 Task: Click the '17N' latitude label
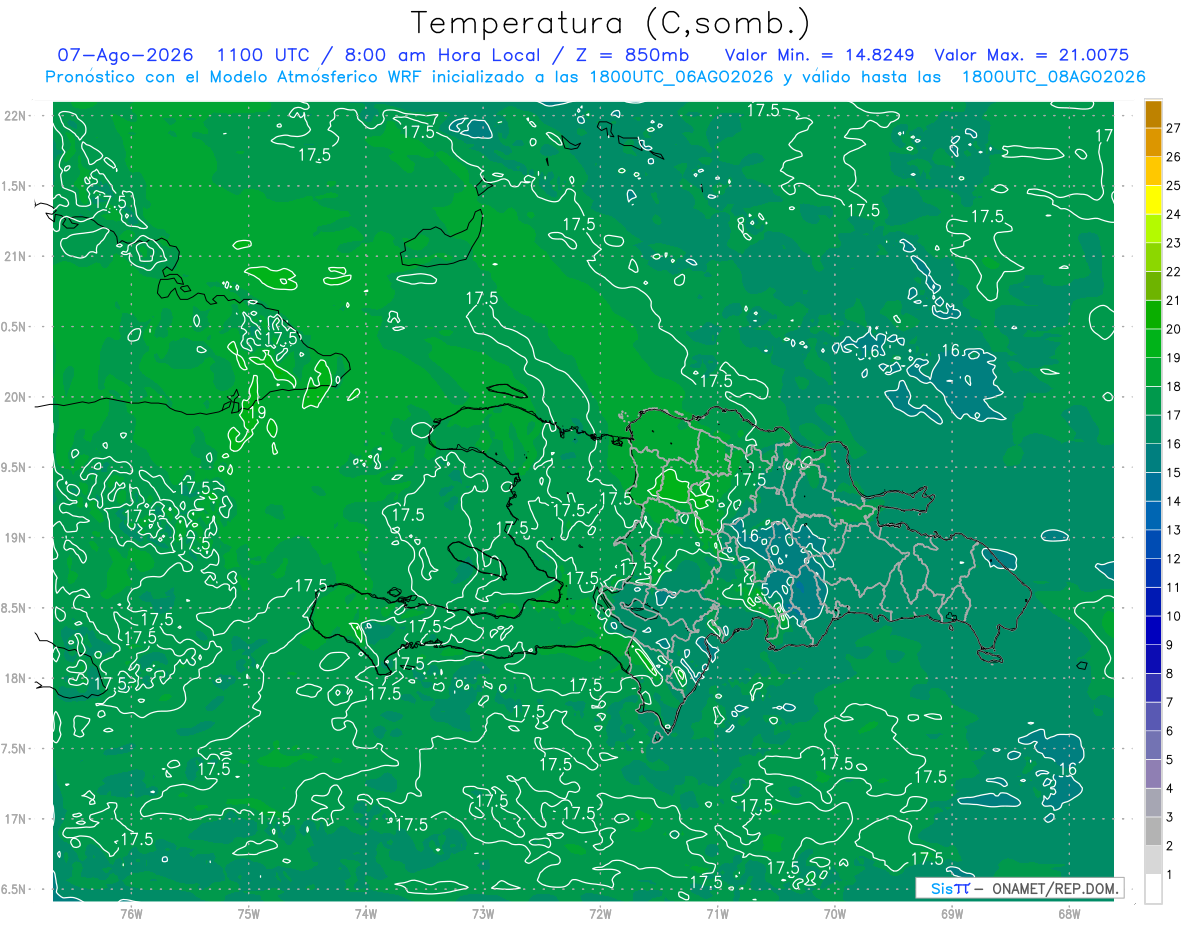pyautogui.click(x=15, y=819)
